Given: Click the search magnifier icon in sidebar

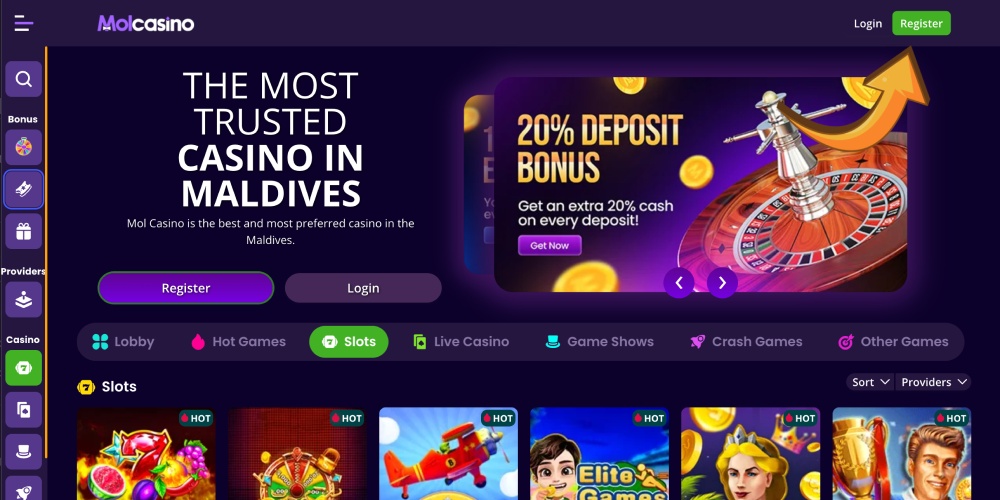Looking at the screenshot, I should click(24, 79).
